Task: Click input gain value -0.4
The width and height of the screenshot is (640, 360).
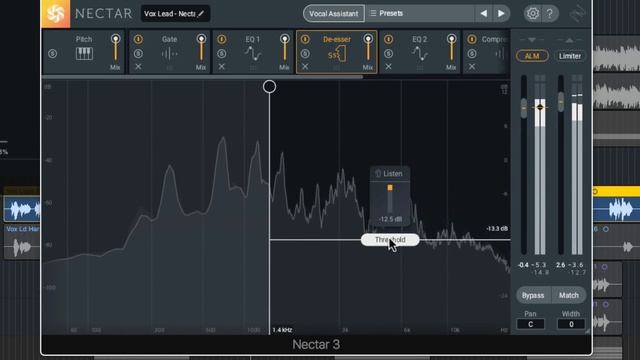Action: click(x=523, y=265)
